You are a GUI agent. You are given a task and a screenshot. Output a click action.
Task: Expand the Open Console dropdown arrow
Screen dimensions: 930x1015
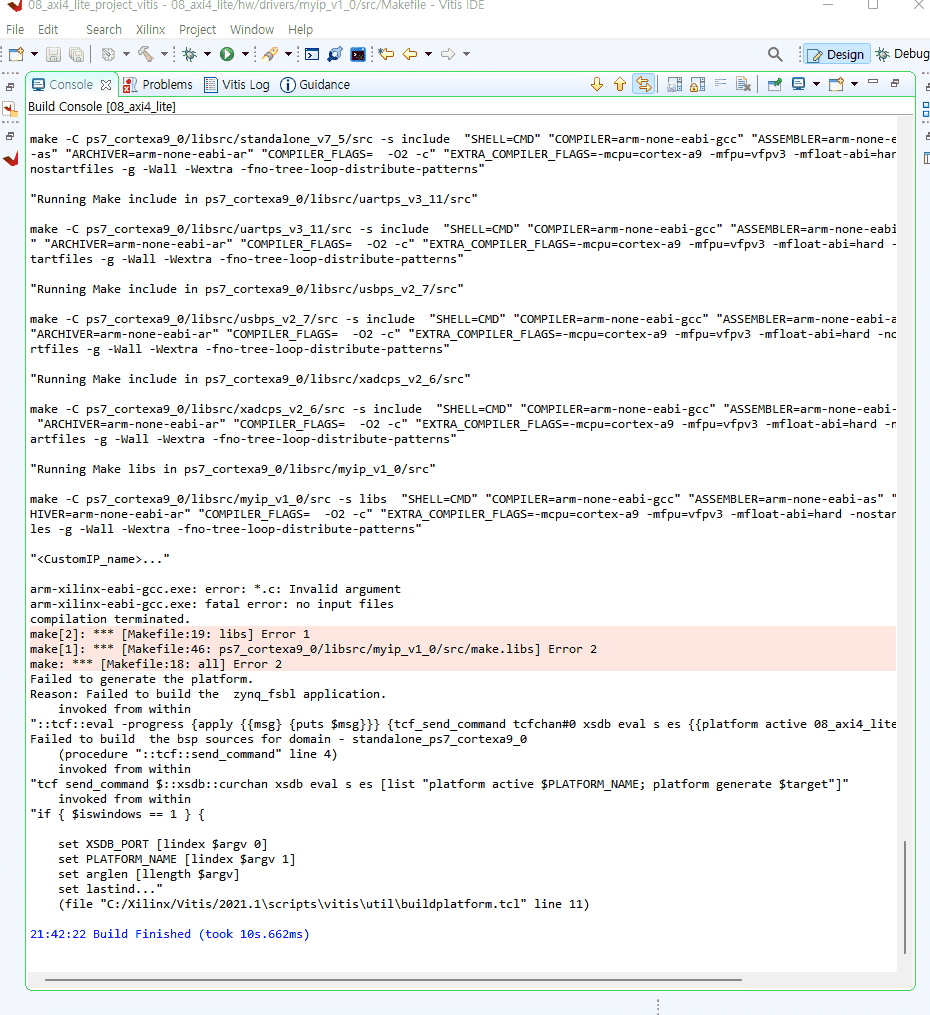pos(854,84)
